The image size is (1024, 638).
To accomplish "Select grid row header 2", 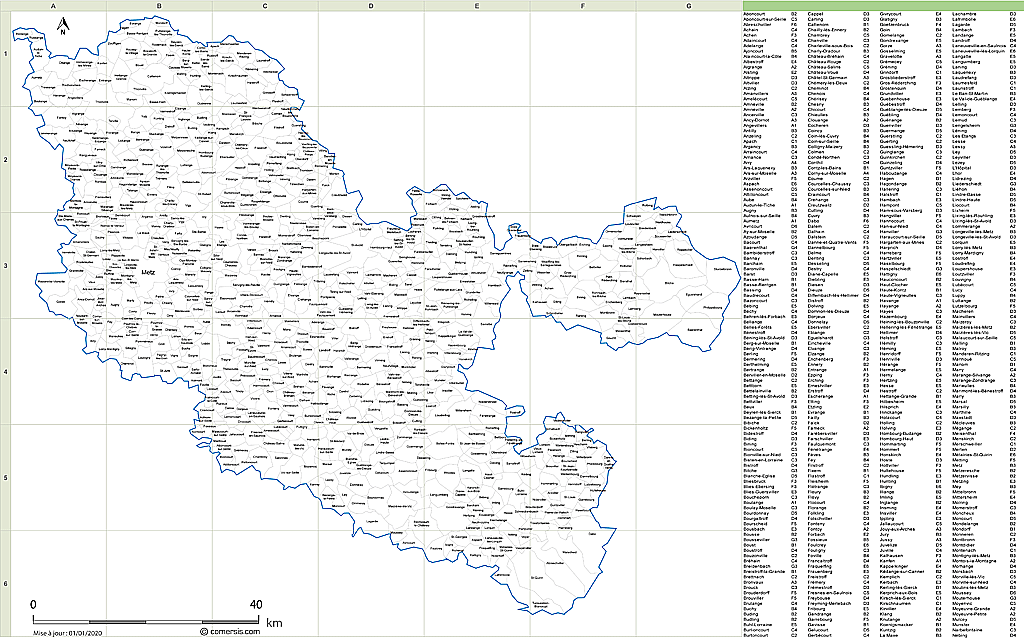I will point(5,159).
